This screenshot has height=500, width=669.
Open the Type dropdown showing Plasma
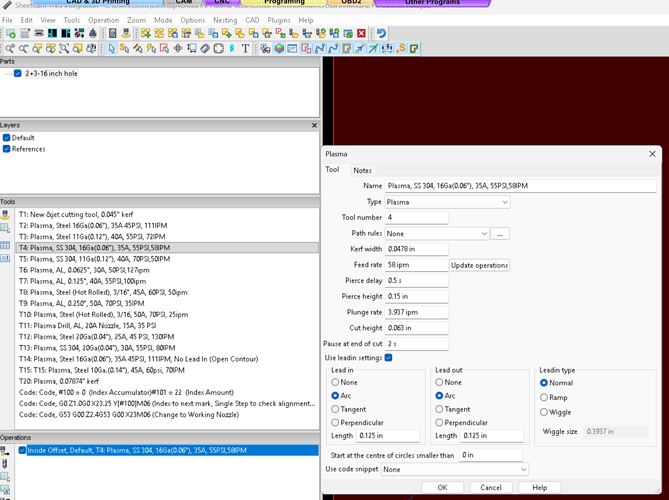447,202
